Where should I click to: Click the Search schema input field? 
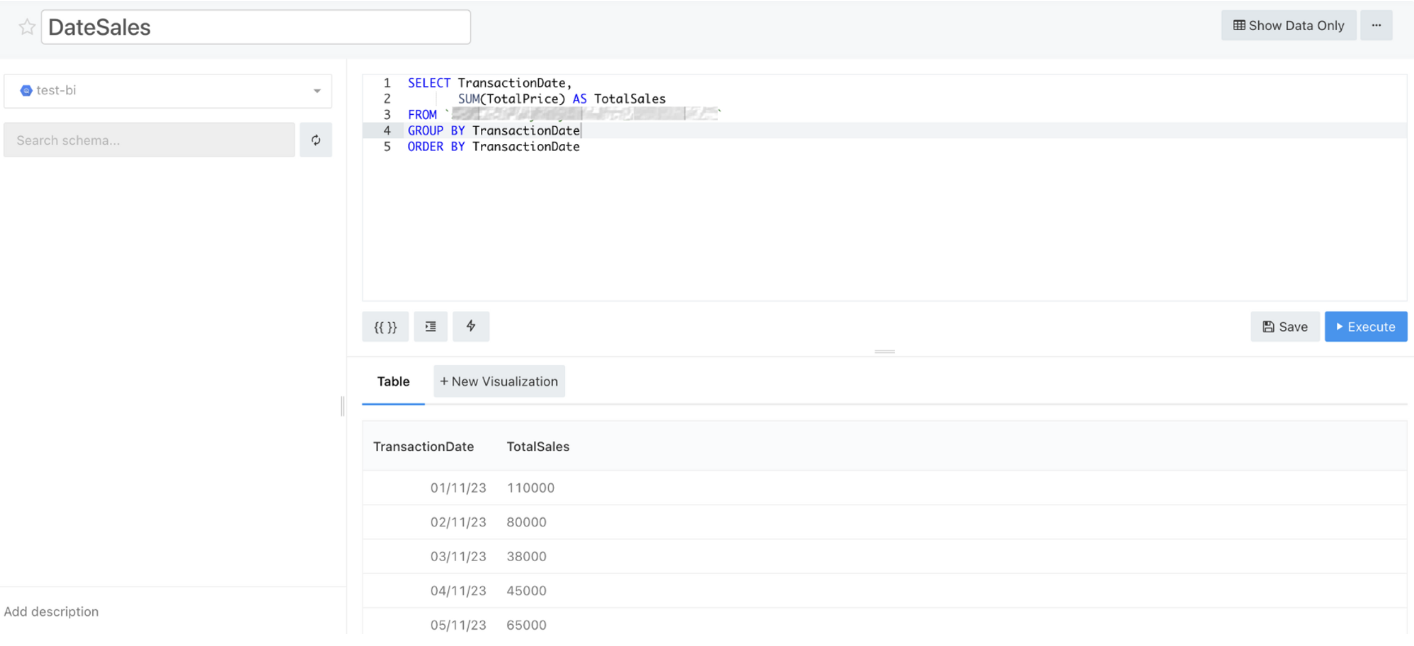(x=149, y=140)
